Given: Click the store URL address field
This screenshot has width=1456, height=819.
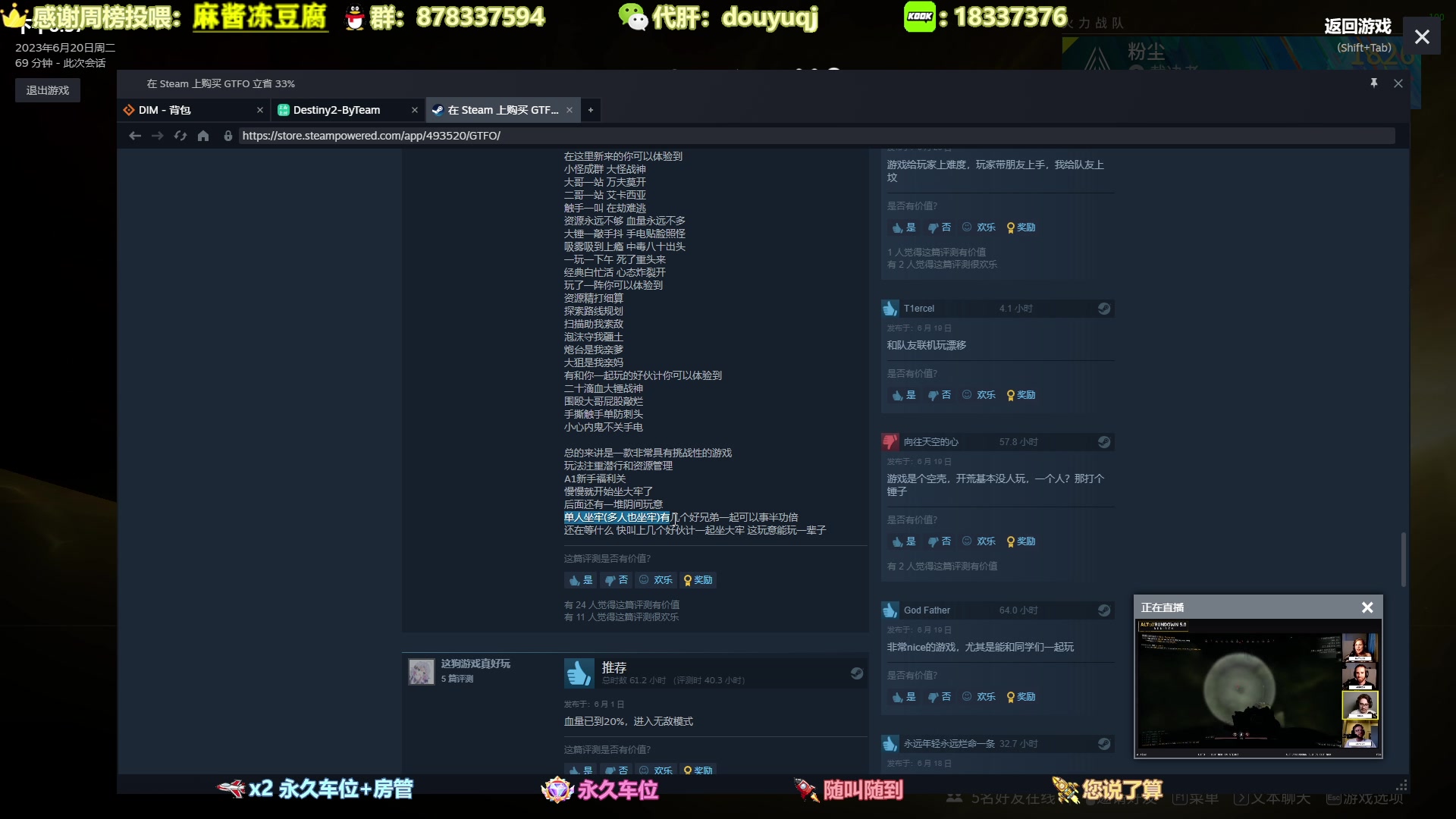Looking at the screenshot, I should pos(817,136).
